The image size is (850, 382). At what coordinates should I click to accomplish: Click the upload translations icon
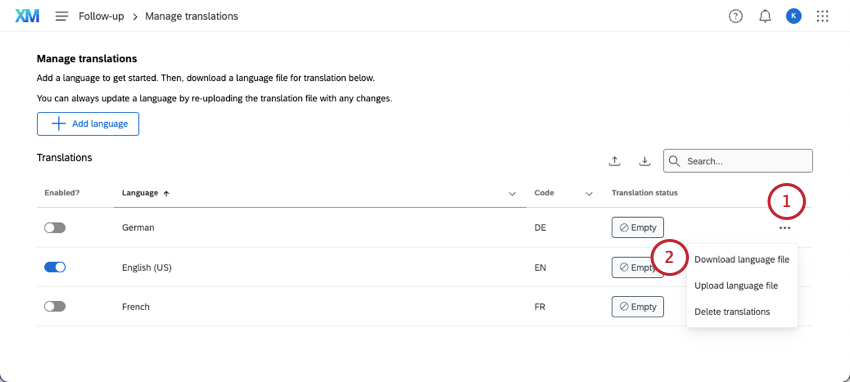[x=614, y=161]
